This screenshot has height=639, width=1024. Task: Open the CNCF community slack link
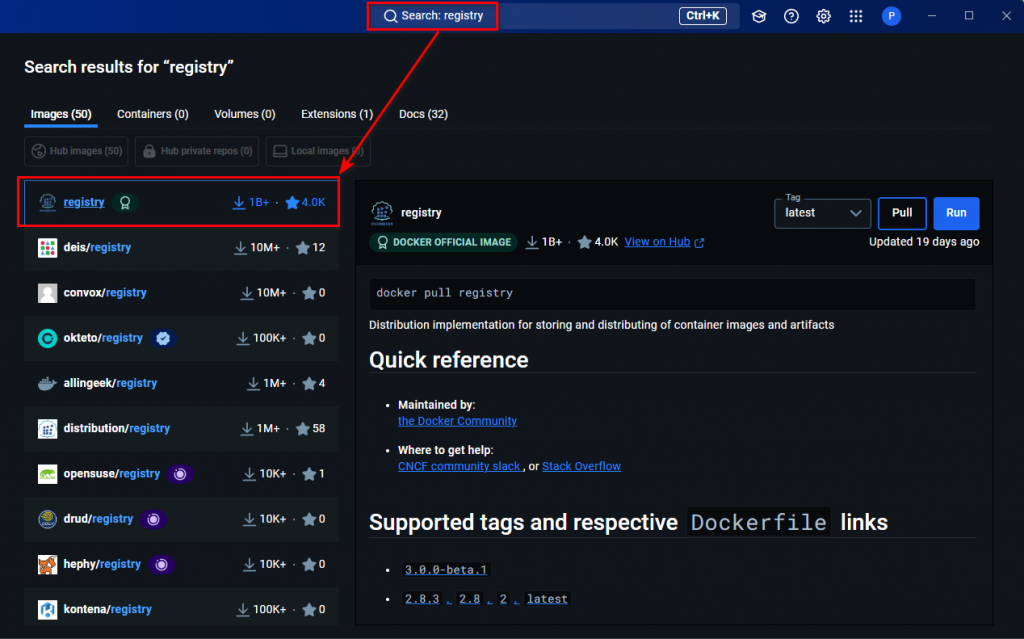(x=459, y=466)
